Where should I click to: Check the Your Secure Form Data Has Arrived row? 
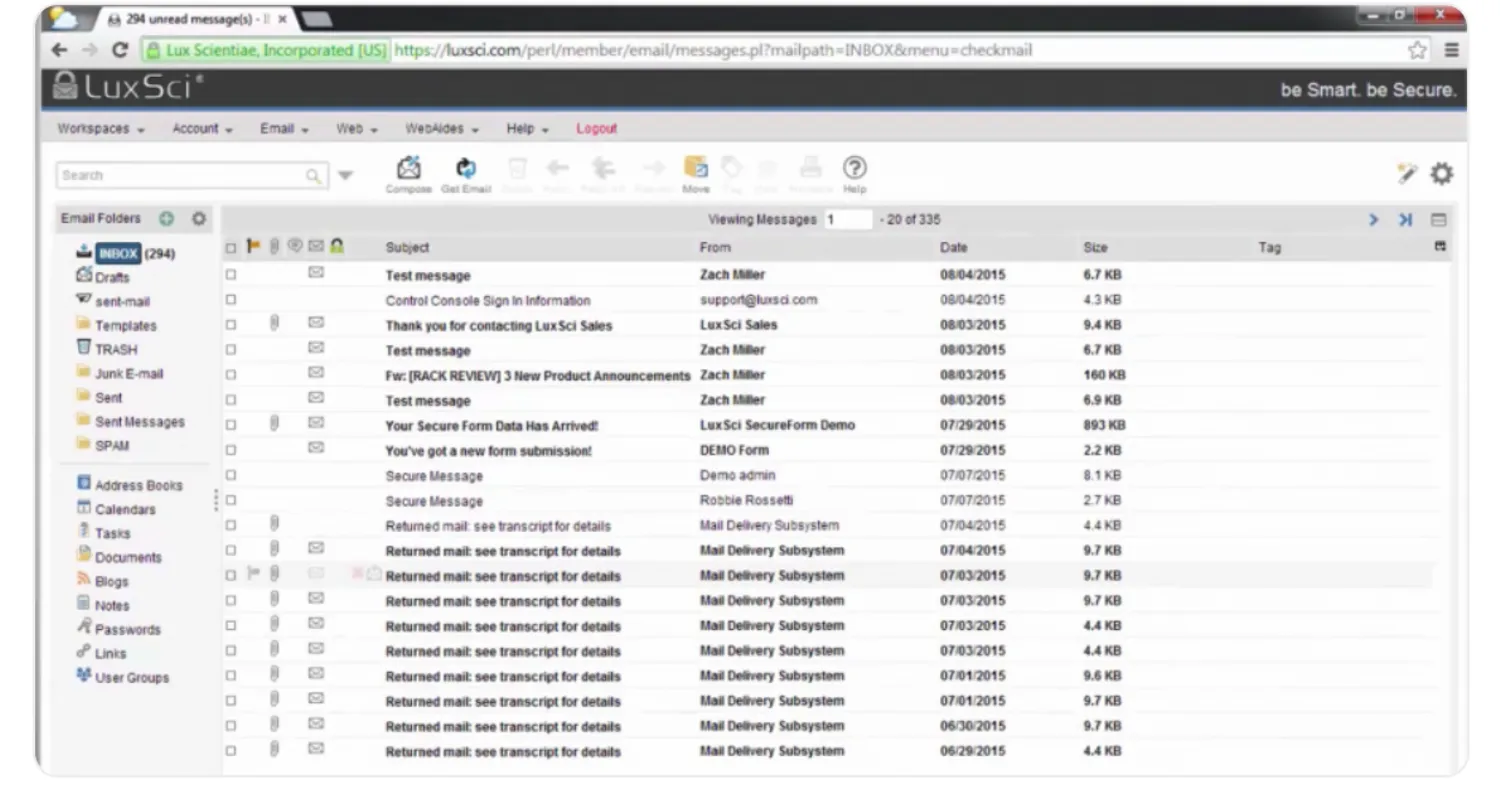tap(231, 425)
